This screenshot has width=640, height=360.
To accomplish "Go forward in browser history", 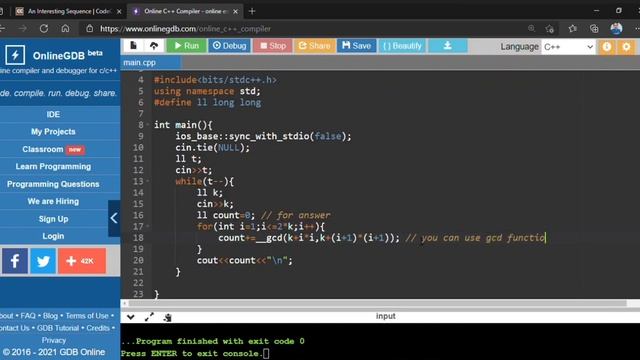I will point(22,29).
